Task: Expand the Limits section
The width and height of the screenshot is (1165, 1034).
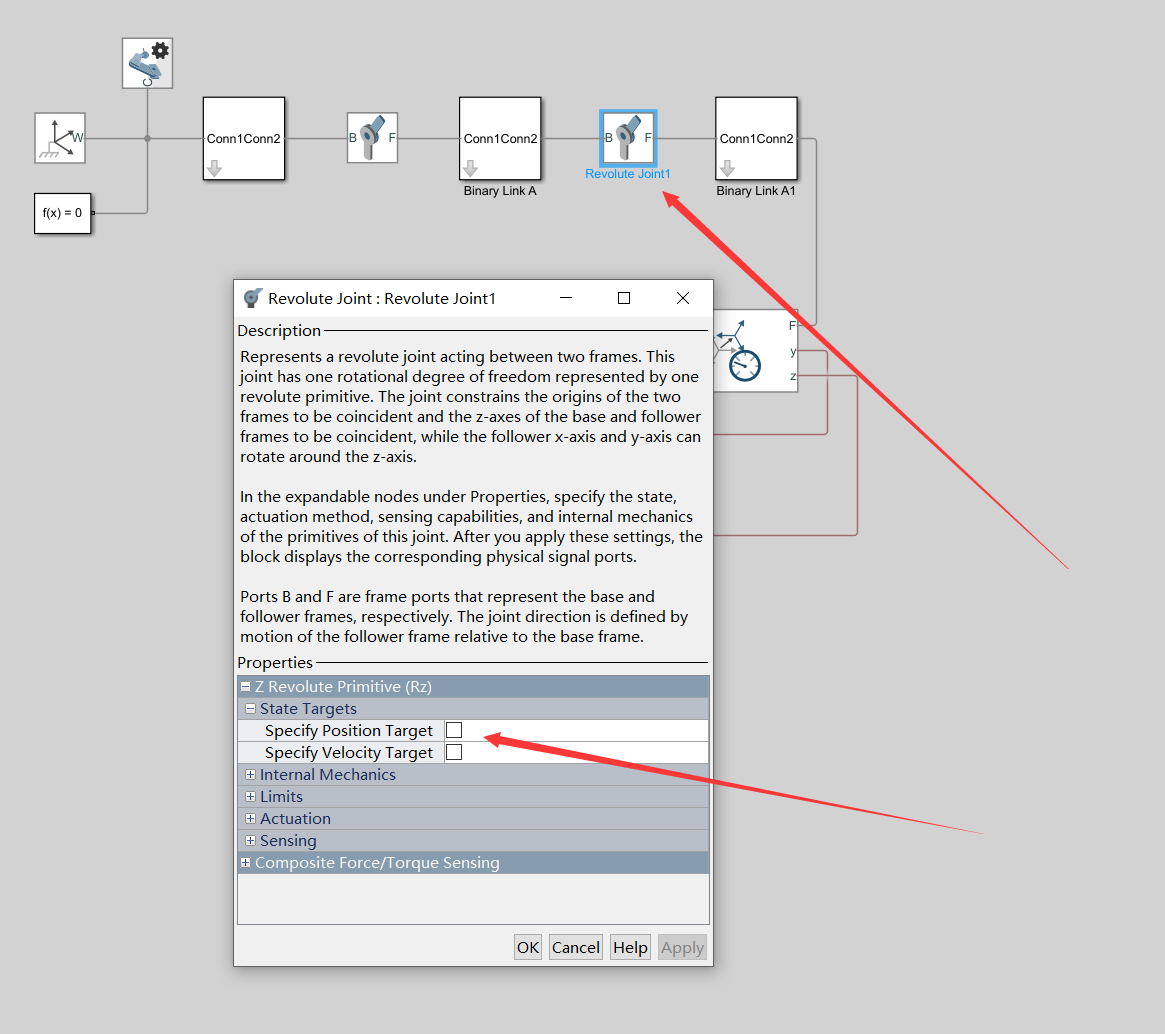Action: tap(250, 796)
